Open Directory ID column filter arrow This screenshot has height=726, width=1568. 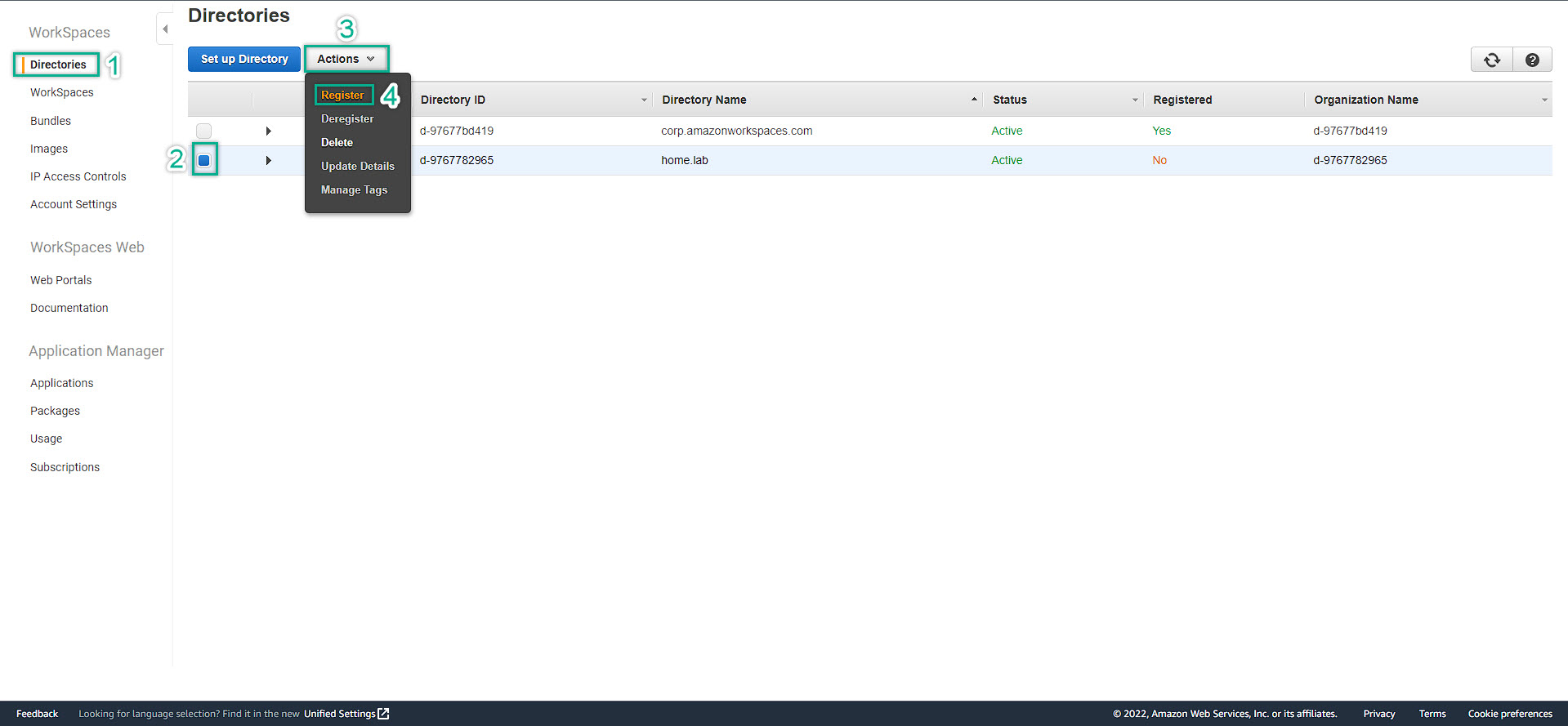(x=644, y=100)
